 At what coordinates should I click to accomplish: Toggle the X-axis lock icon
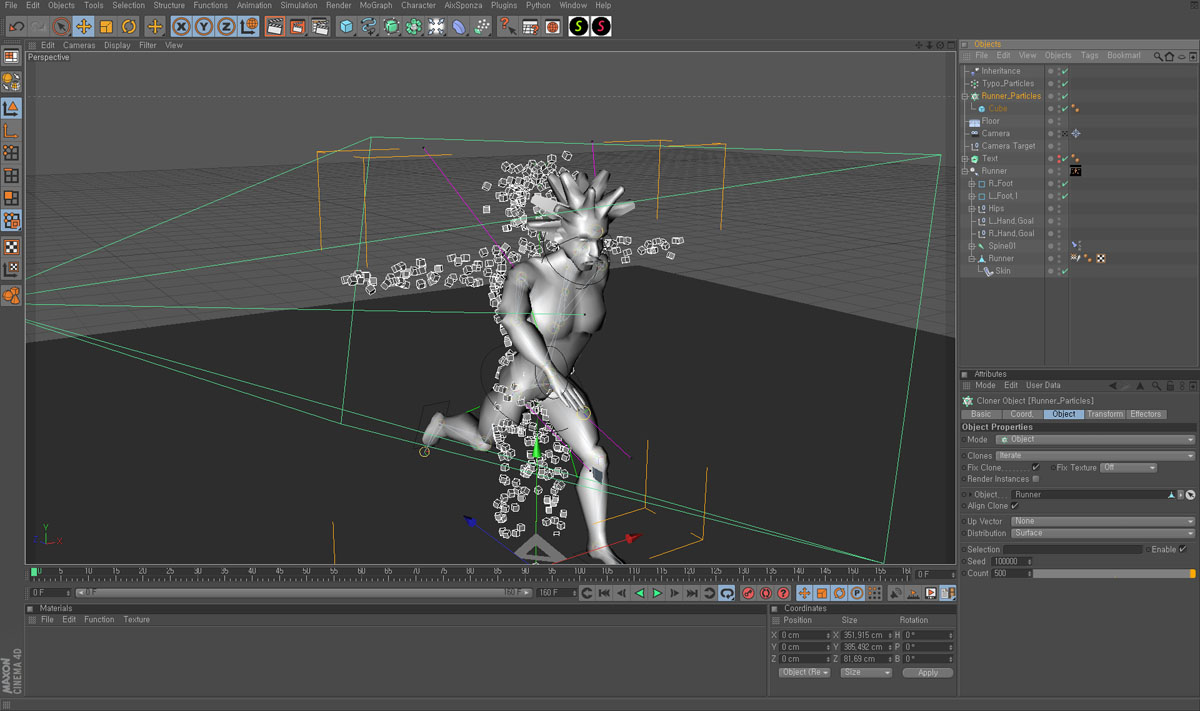pyautogui.click(x=181, y=27)
